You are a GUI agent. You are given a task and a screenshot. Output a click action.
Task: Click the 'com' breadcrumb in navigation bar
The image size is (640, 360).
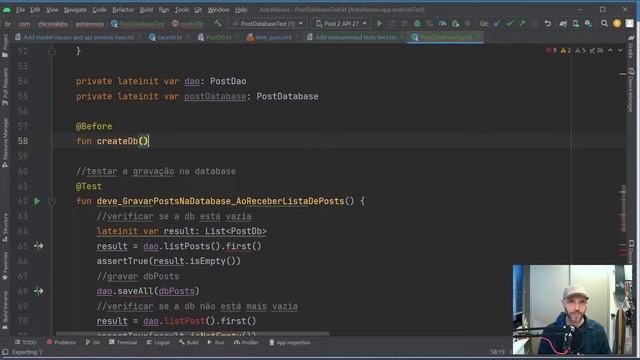point(24,24)
